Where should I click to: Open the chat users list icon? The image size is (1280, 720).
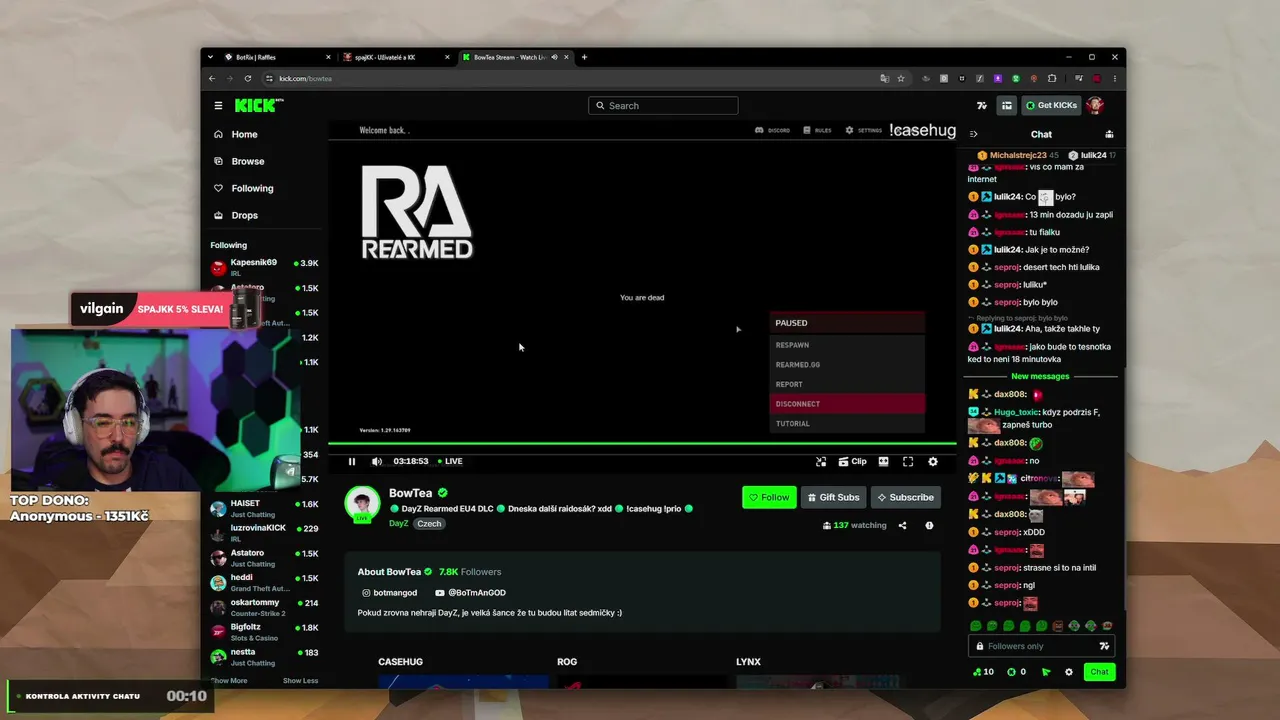pos(1109,134)
